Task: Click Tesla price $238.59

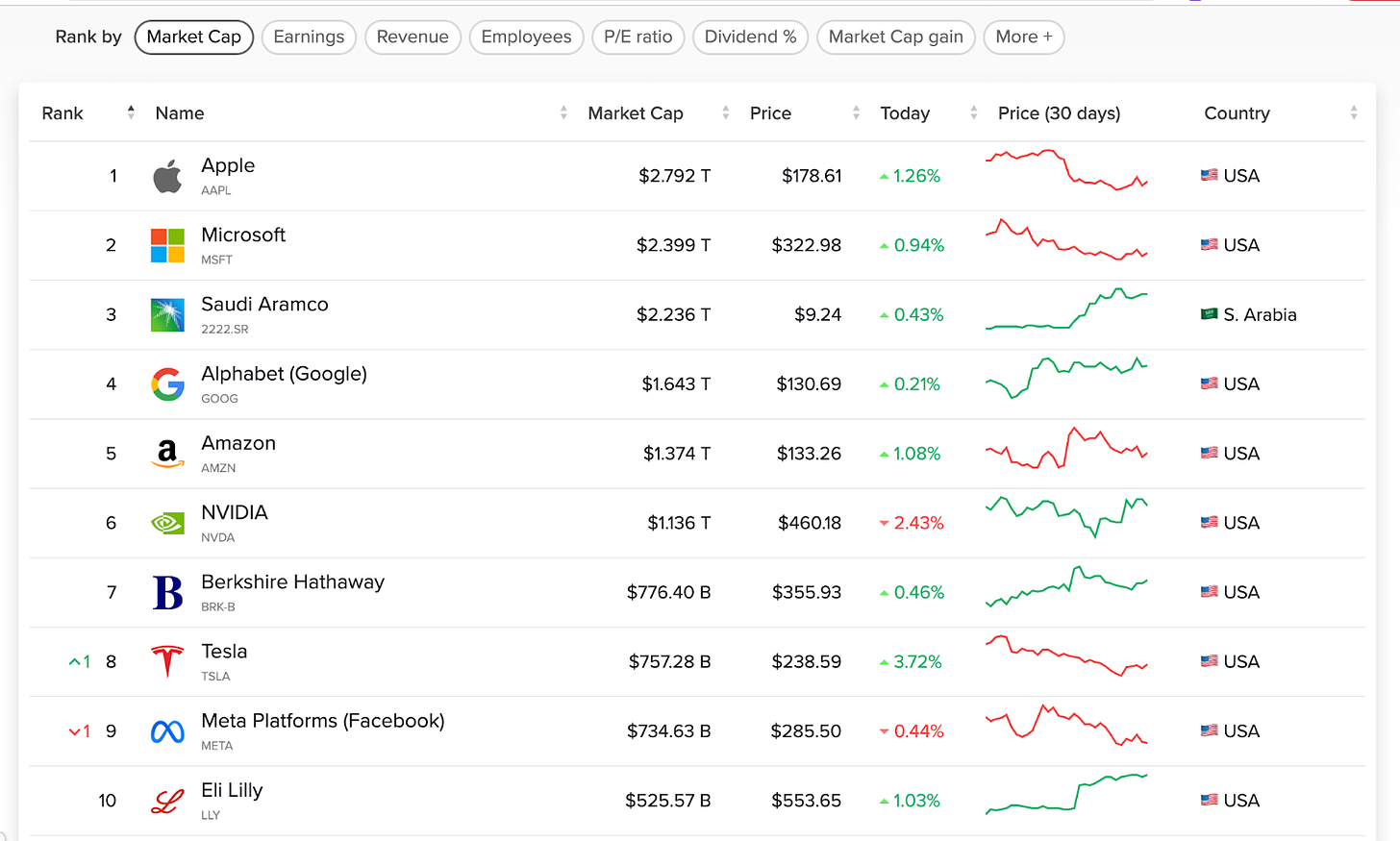Action: coord(806,662)
